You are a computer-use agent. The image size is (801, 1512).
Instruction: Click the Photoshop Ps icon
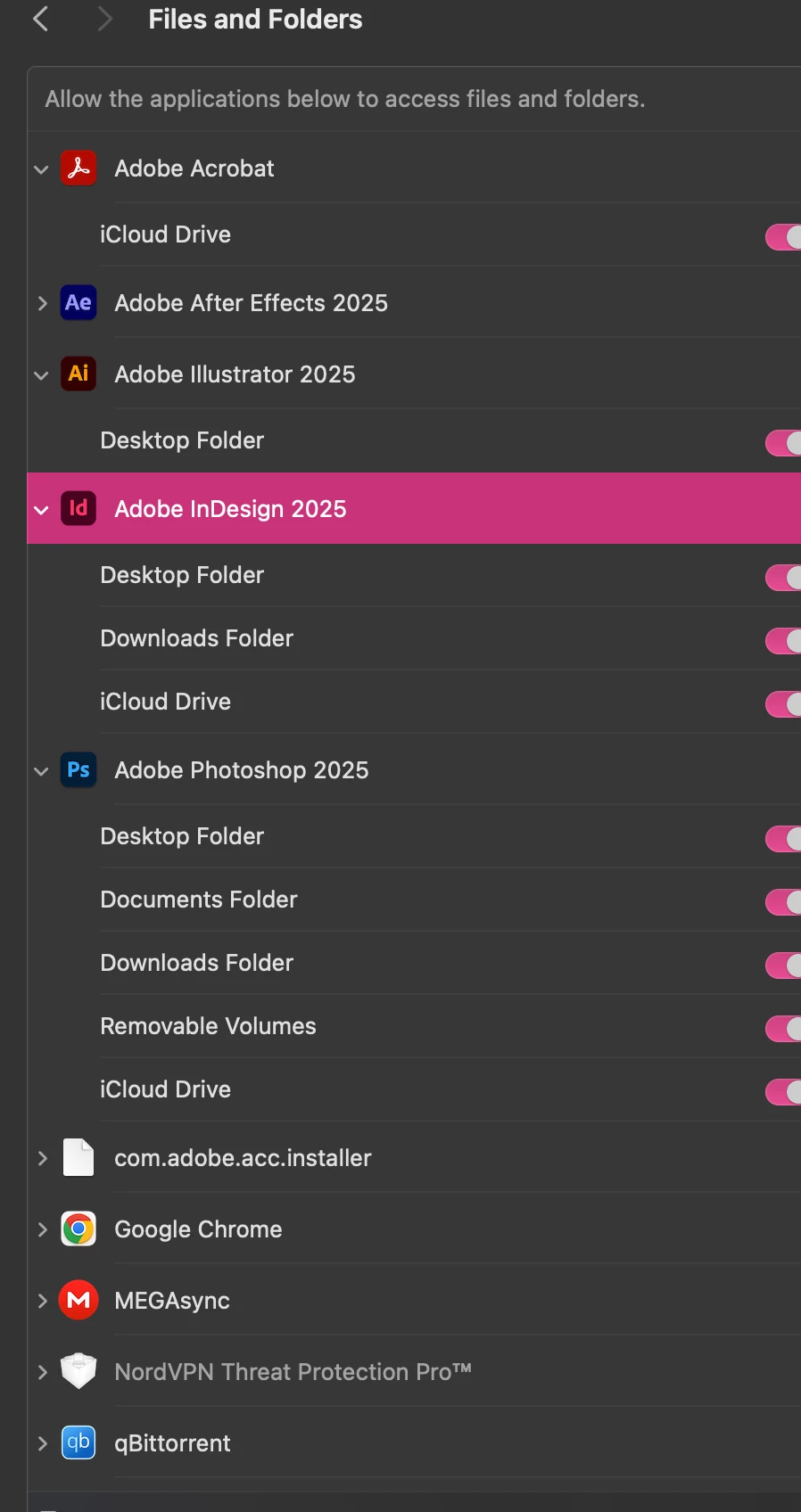click(x=78, y=769)
